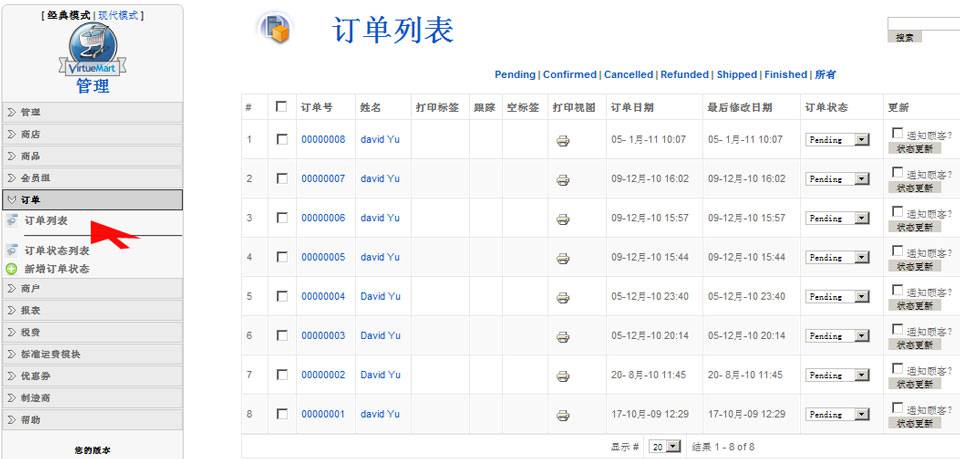This screenshot has width=960, height=459.
Task: Open status dropdown for order 00000003
Action: (837, 336)
